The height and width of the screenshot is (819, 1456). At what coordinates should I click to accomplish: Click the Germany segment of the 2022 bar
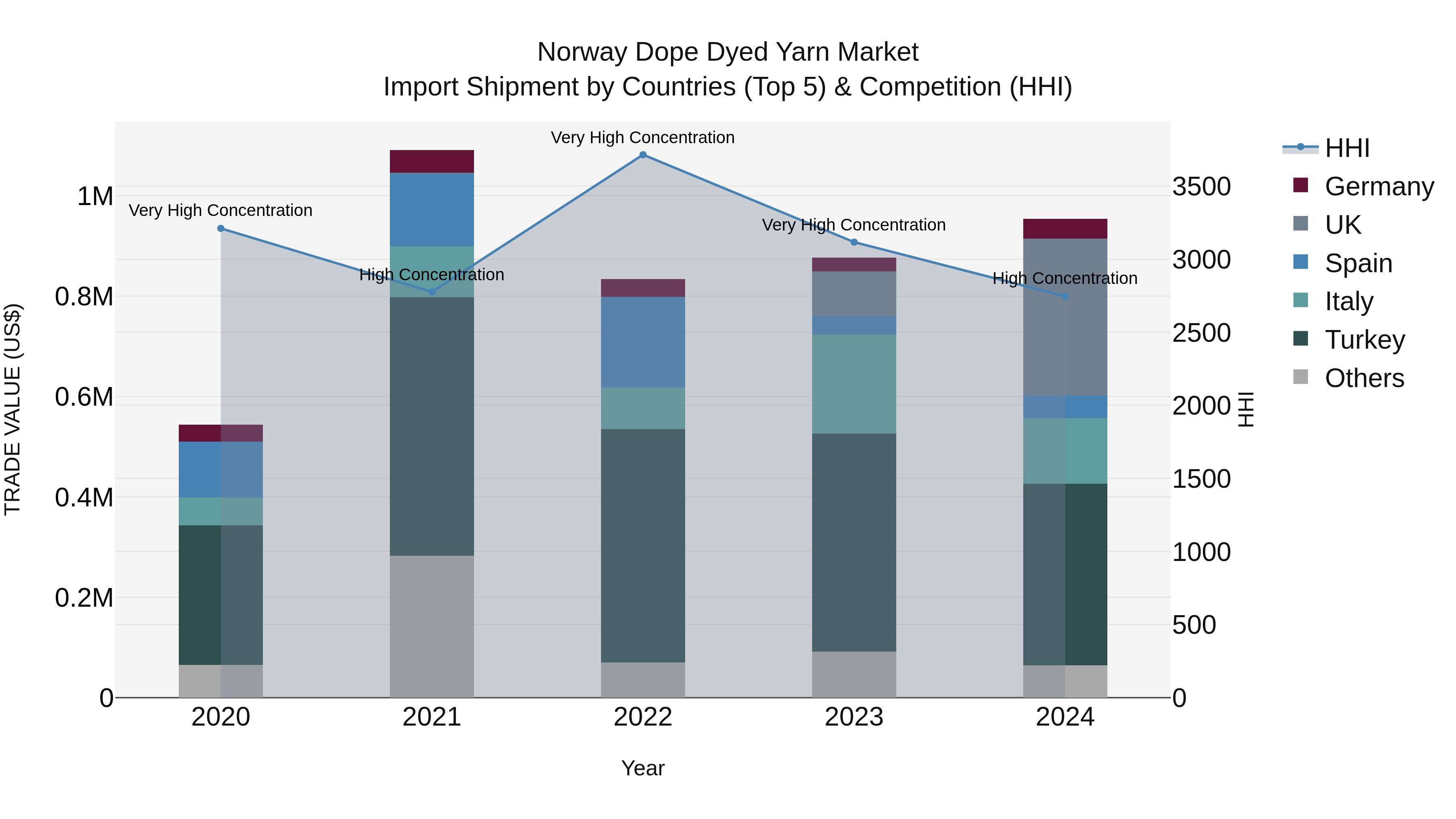[x=643, y=288]
